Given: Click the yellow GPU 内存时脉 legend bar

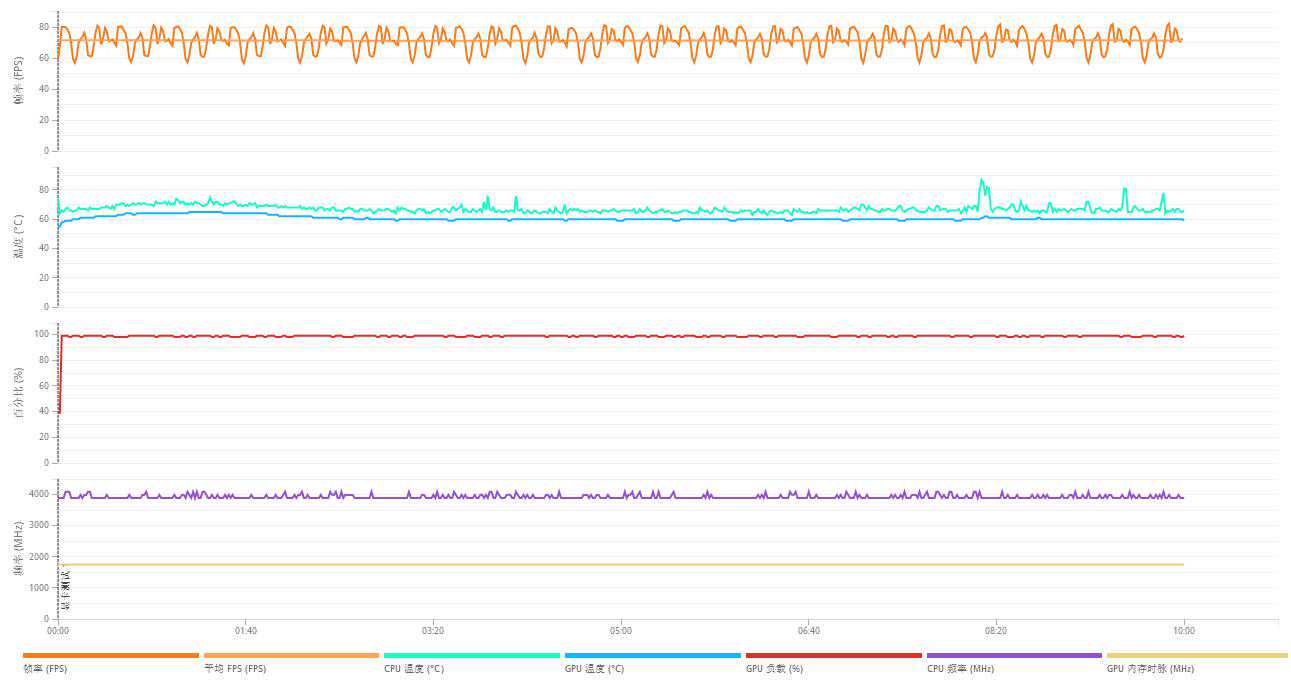Looking at the screenshot, I should pos(1196,656).
